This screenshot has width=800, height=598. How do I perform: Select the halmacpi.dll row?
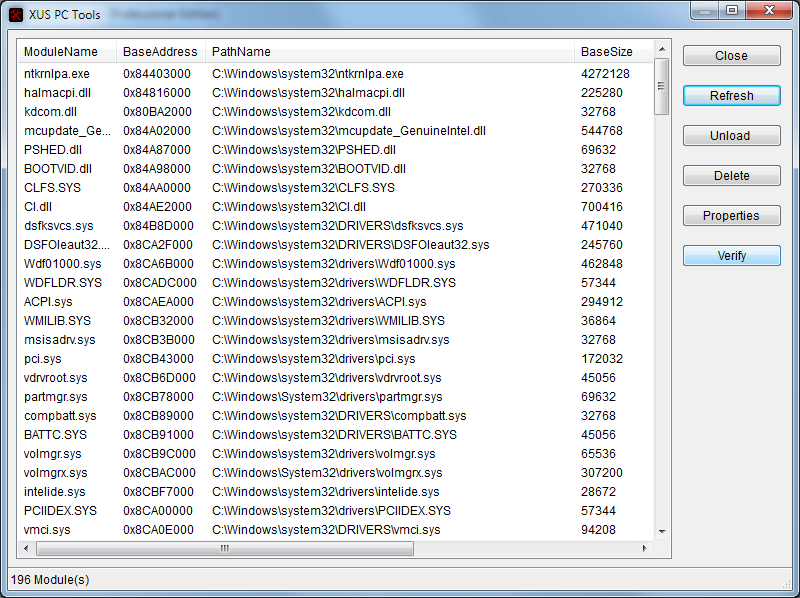[57, 93]
